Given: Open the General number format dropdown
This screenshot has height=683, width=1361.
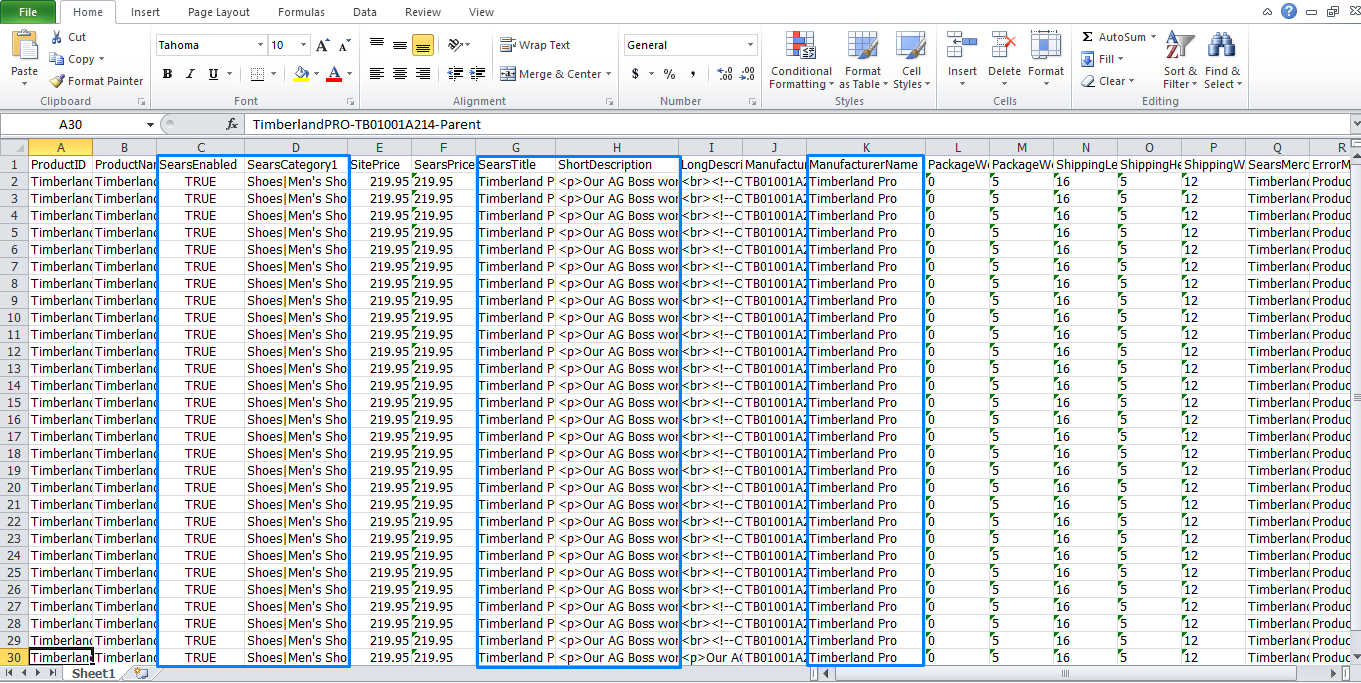Looking at the screenshot, I should coord(751,45).
